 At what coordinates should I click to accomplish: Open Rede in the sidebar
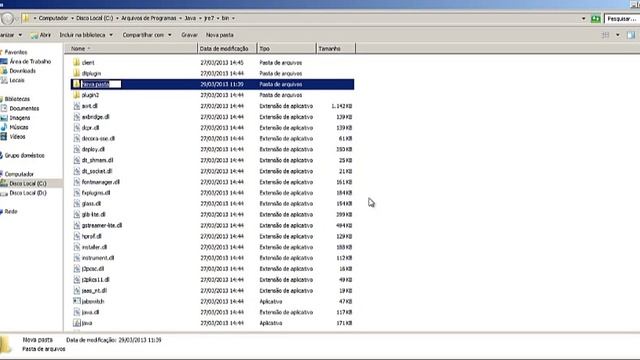click(x=11, y=211)
